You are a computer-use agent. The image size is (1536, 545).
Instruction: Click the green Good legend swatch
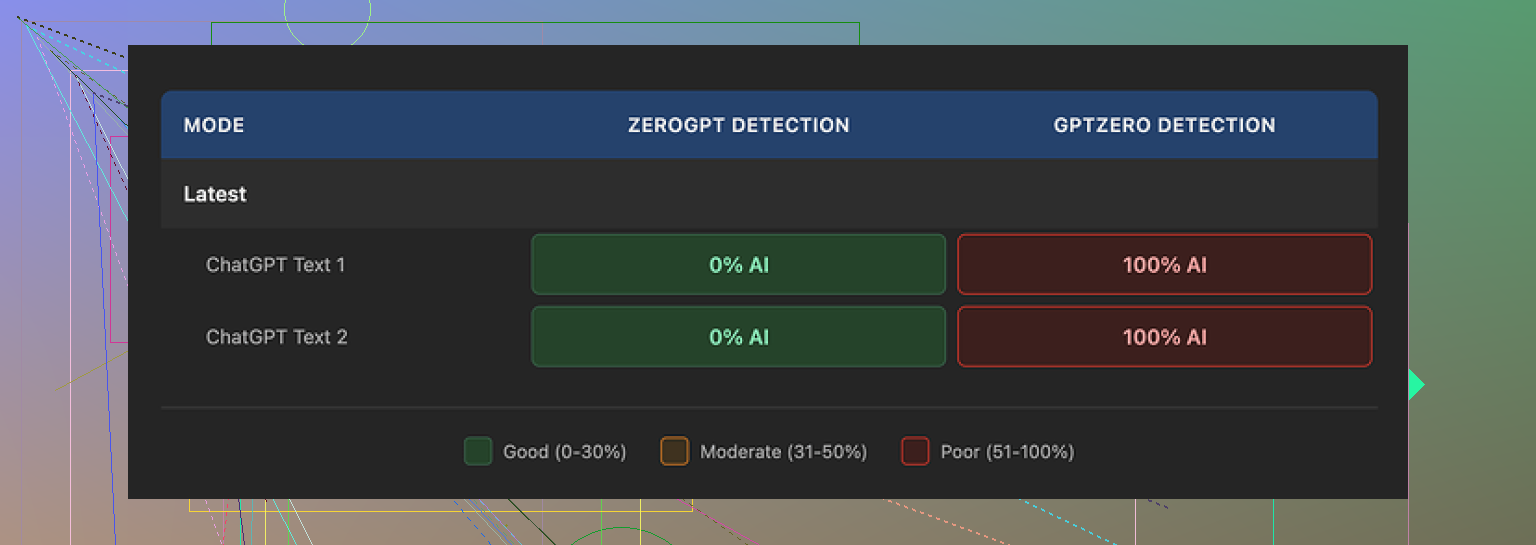tap(478, 452)
